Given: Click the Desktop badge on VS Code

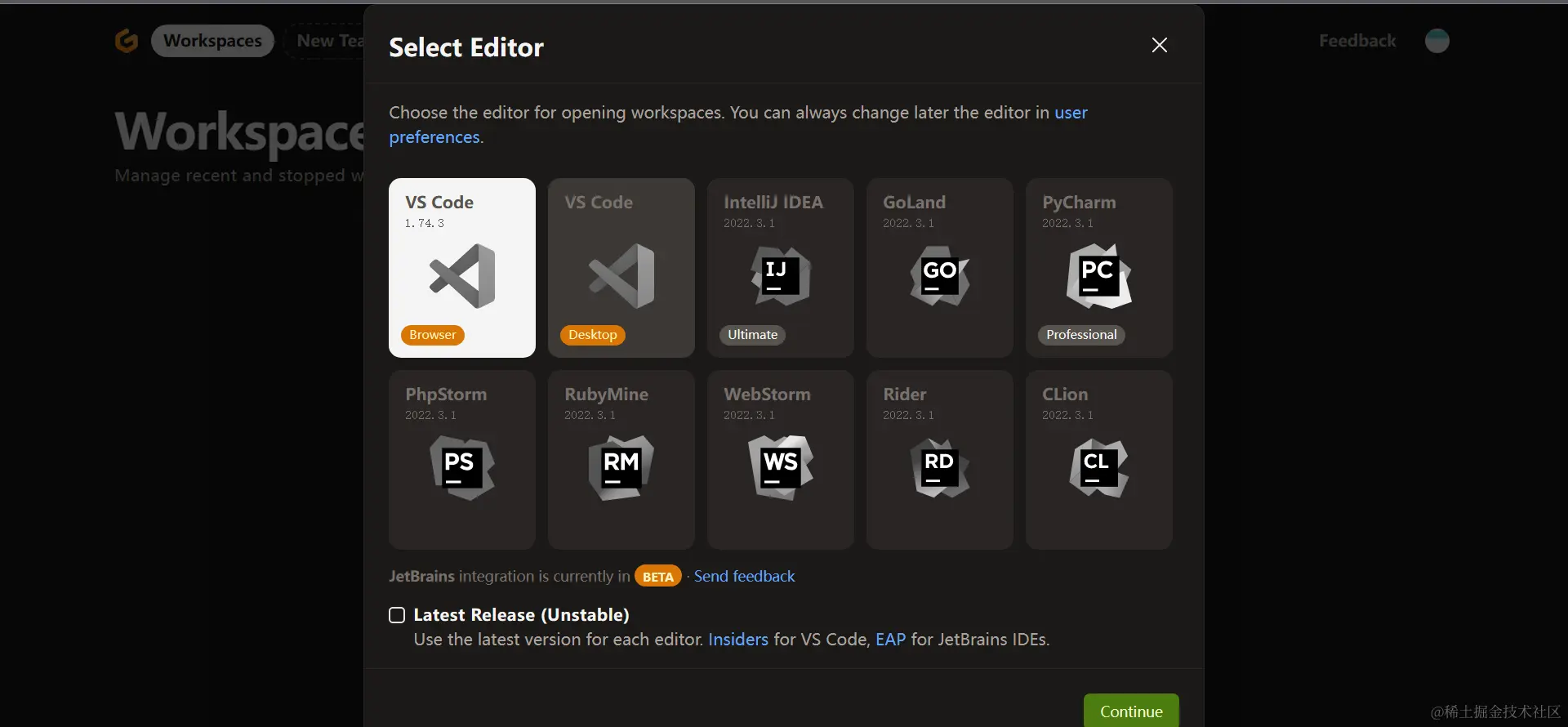Looking at the screenshot, I should click(593, 335).
